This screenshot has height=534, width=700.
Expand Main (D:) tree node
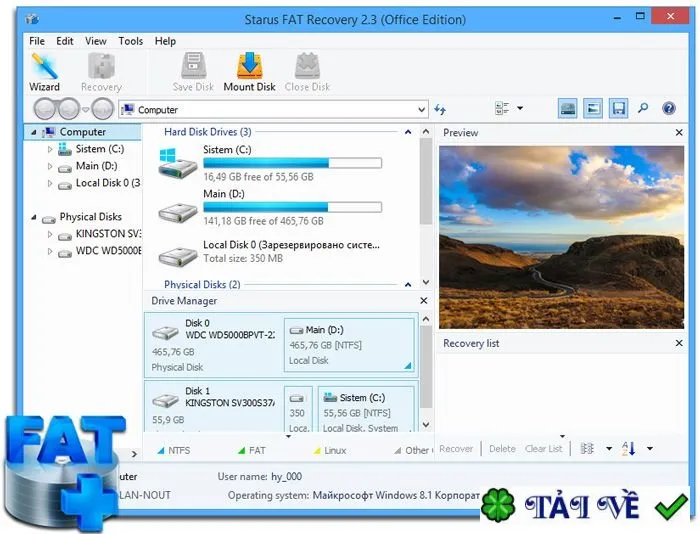coord(50,167)
